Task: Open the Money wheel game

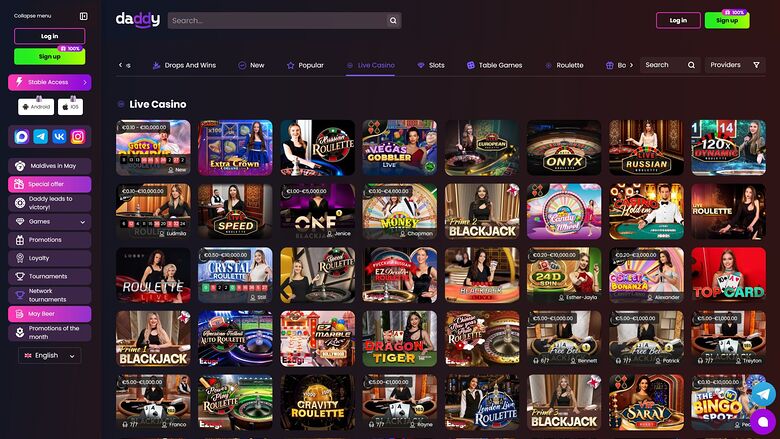Action: [x=399, y=211]
